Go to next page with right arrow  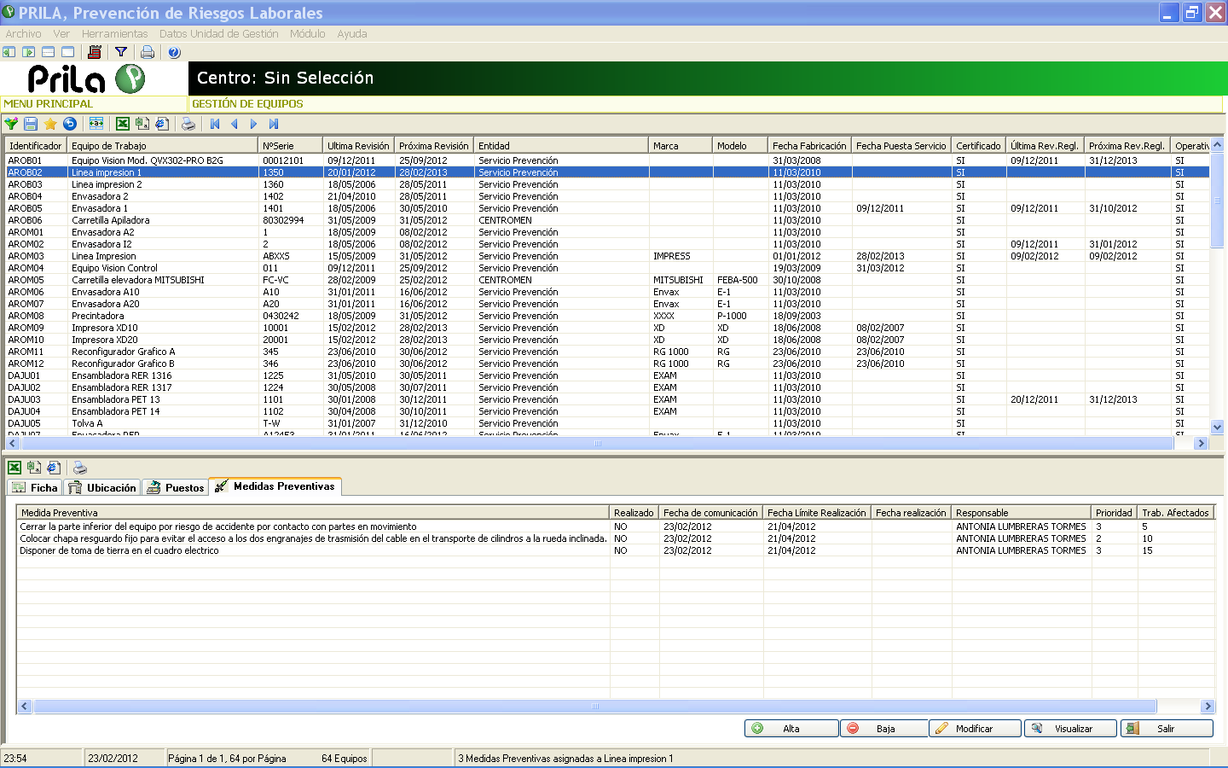click(253, 124)
